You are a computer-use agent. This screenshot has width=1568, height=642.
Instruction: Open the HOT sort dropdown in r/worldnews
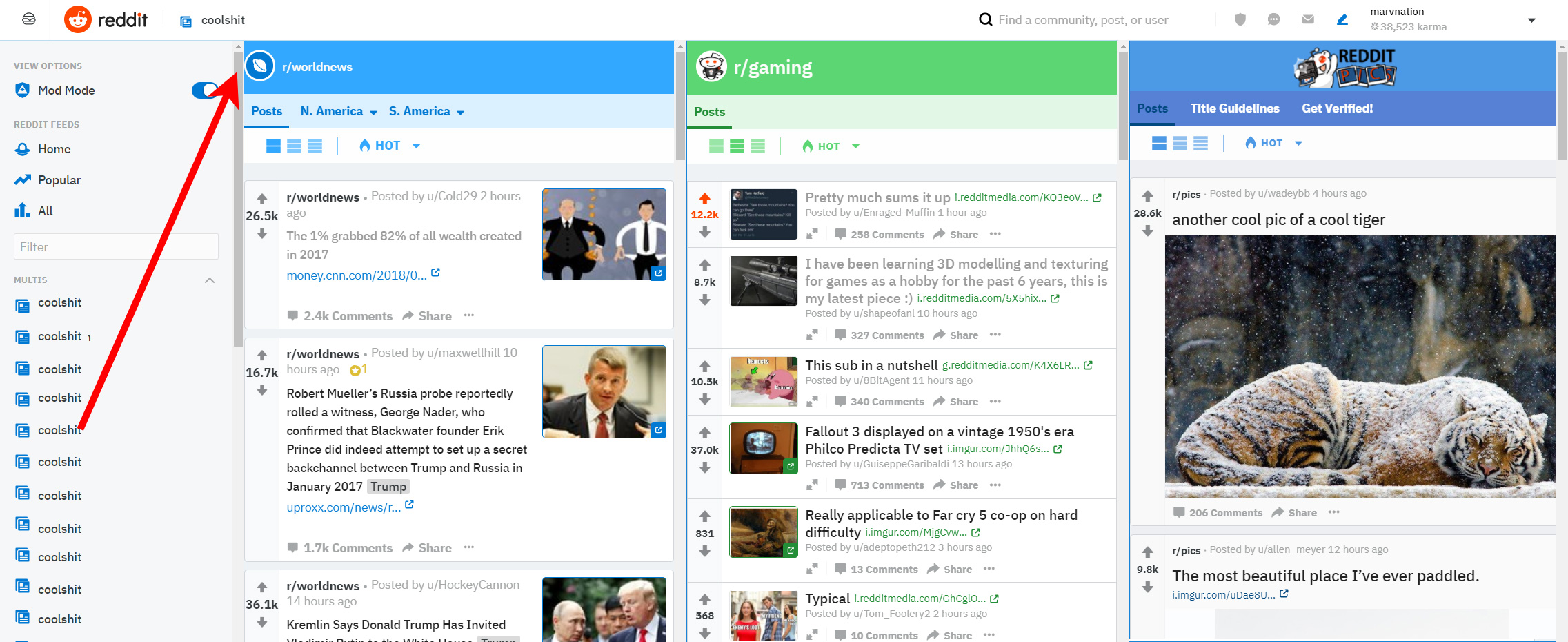(390, 146)
